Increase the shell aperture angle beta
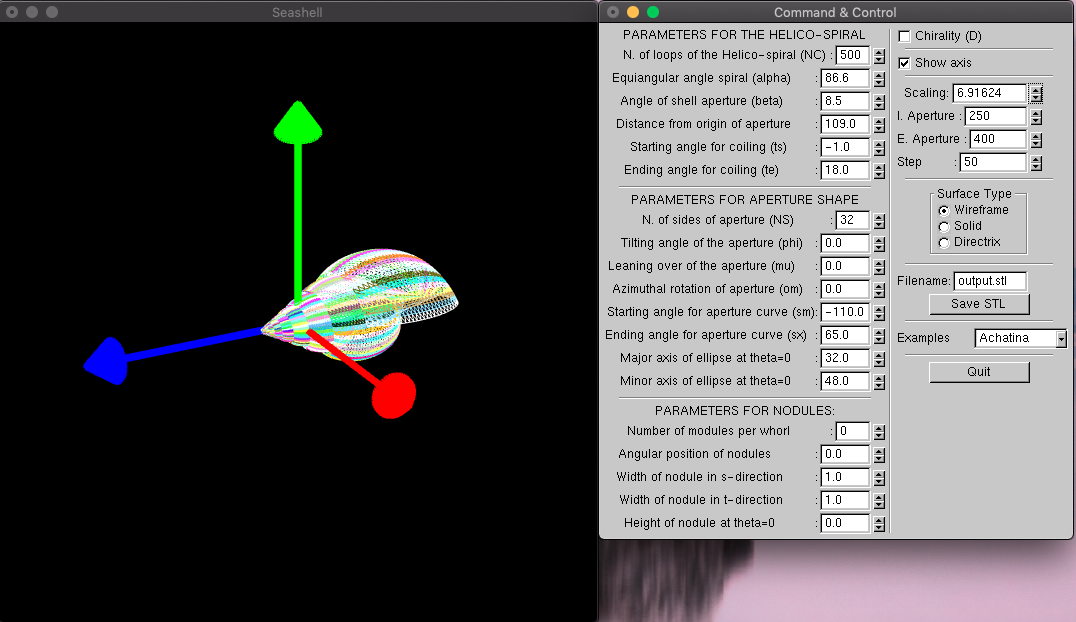Screen dimensions: 1076x622 (x=879, y=96)
